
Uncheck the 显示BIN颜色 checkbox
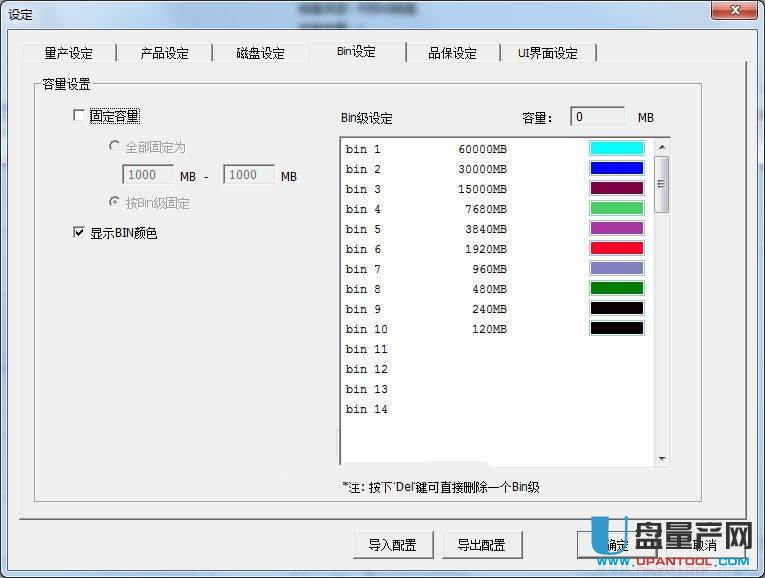(80, 233)
